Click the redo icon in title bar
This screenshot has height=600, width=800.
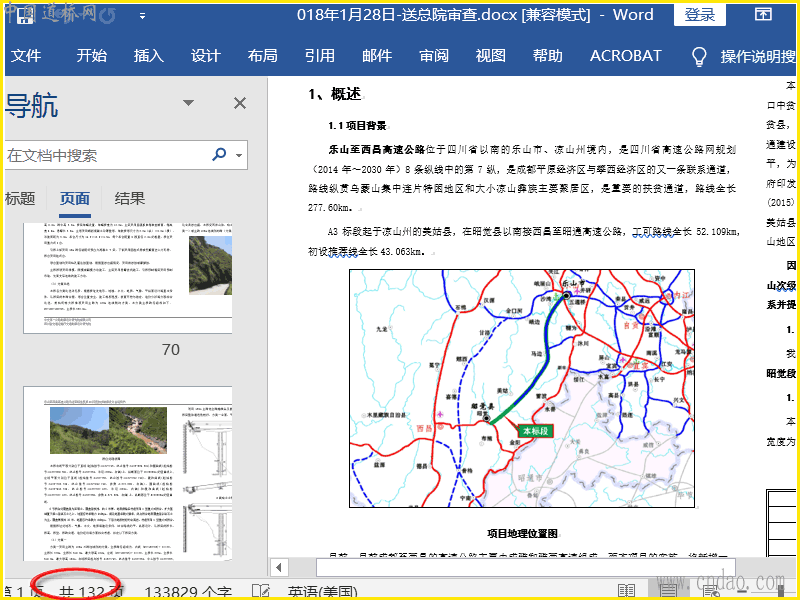pyautogui.click(x=107, y=16)
